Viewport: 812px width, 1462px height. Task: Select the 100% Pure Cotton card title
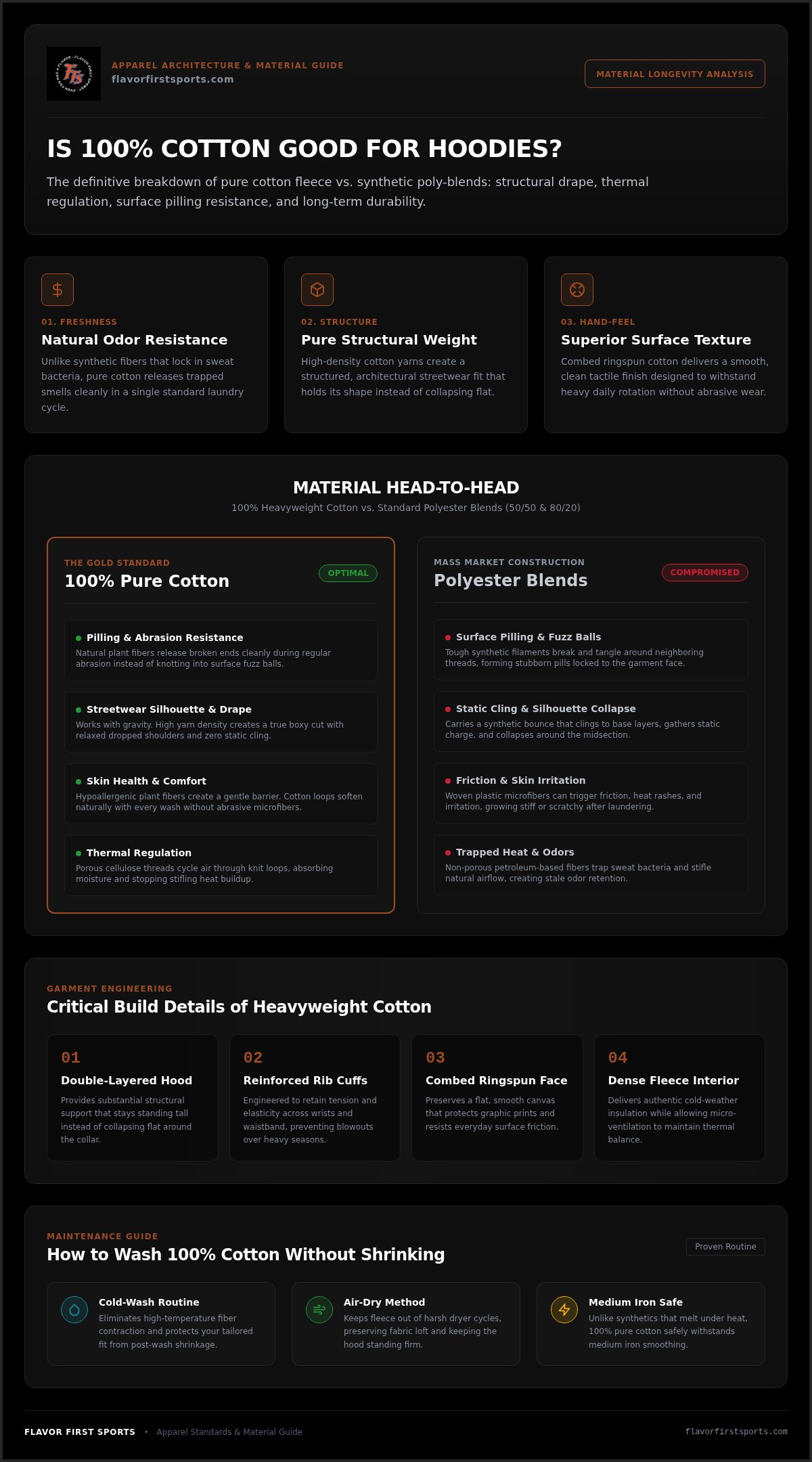click(147, 581)
